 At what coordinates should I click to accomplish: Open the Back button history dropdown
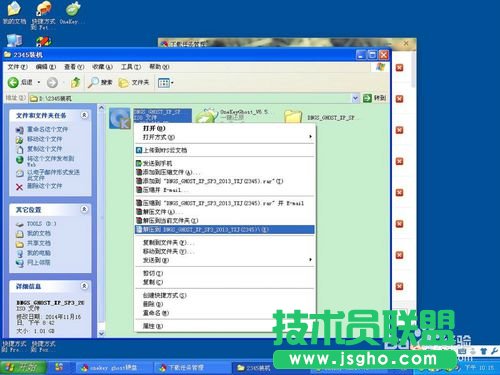(x=39, y=82)
